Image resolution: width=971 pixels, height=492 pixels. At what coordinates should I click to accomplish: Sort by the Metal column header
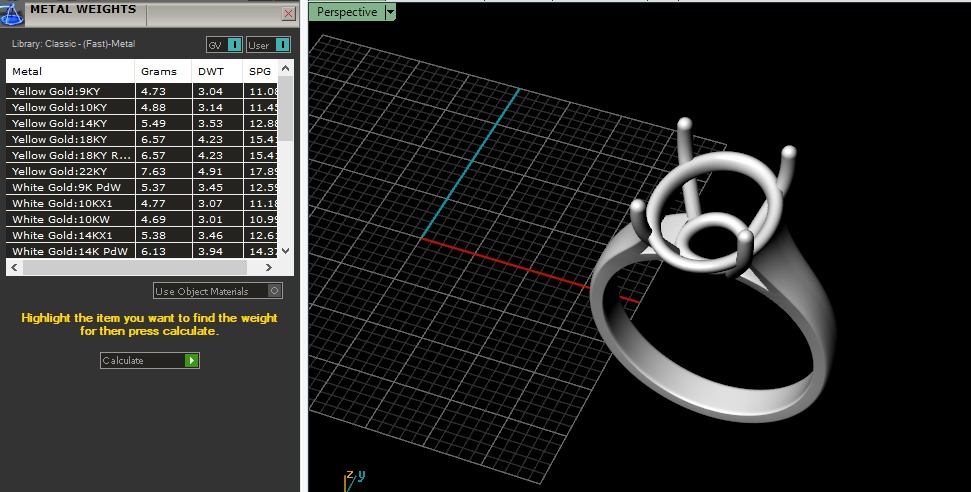point(70,71)
